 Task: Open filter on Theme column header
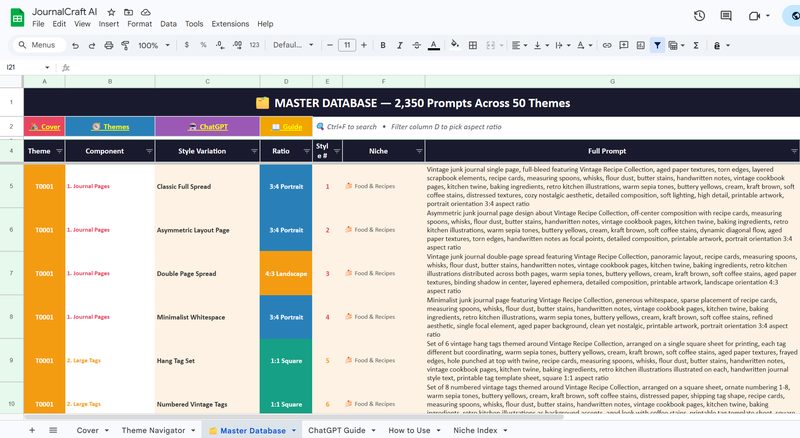59,151
